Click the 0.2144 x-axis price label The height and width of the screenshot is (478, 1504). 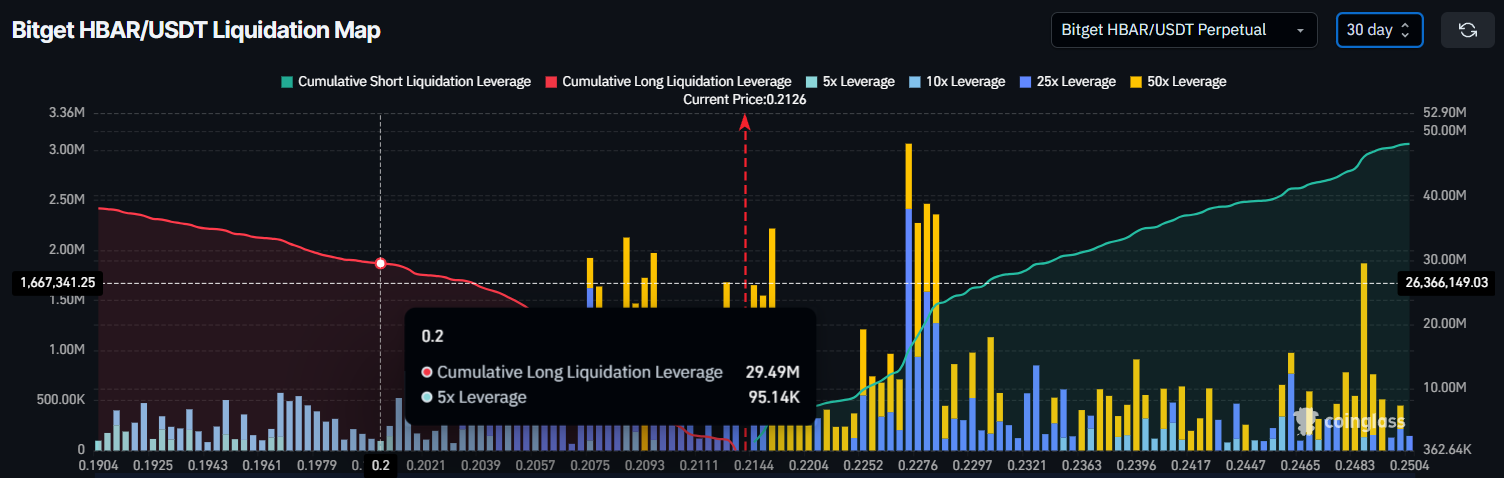pyautogui.click(x=752, y=466)
